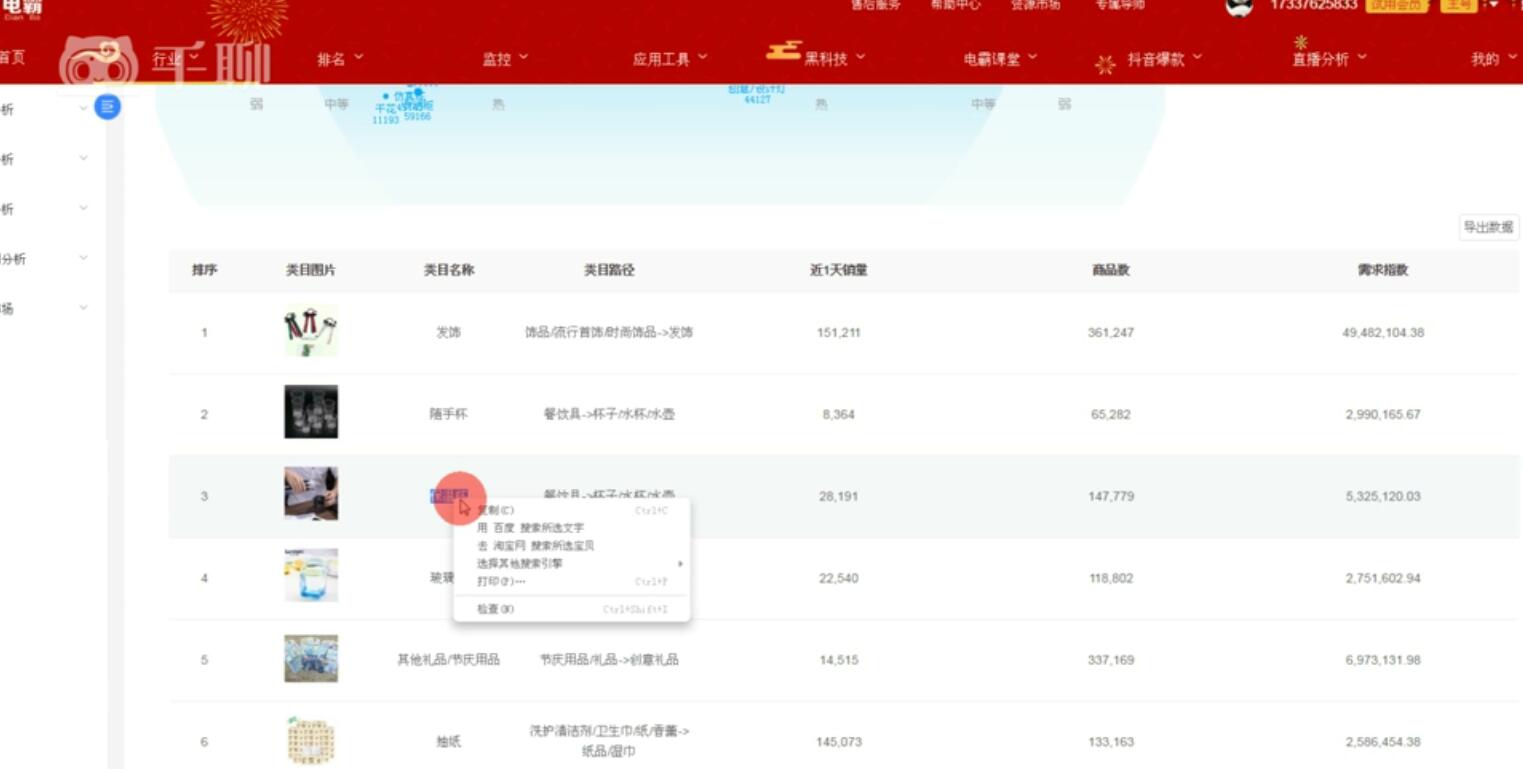Expand the 监控 navigation dropdown
Viewport: 1523px width, 769px height.
click(505, 59)
